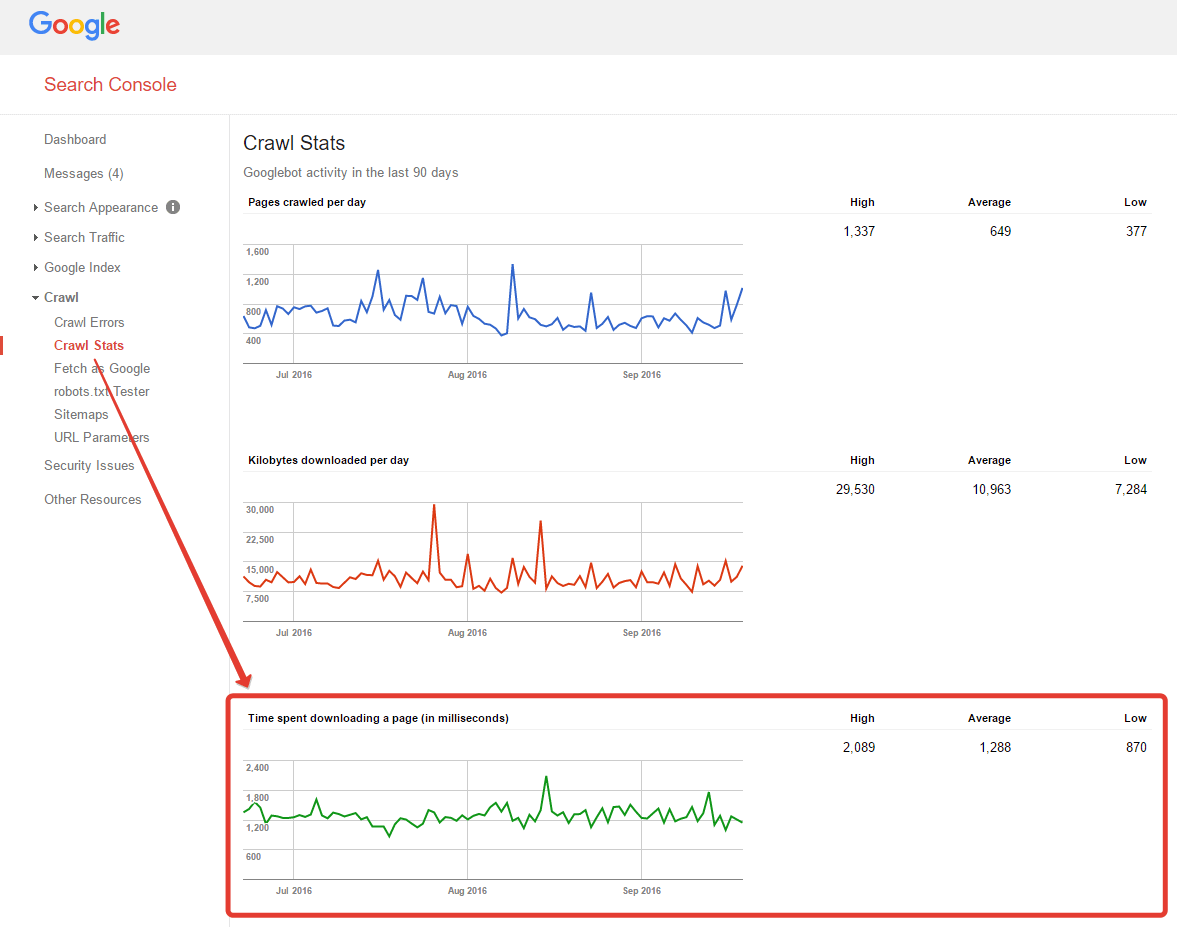Open Messages (4)
Viewport: 1177px width, 927px height.
[x=83, y=173]
